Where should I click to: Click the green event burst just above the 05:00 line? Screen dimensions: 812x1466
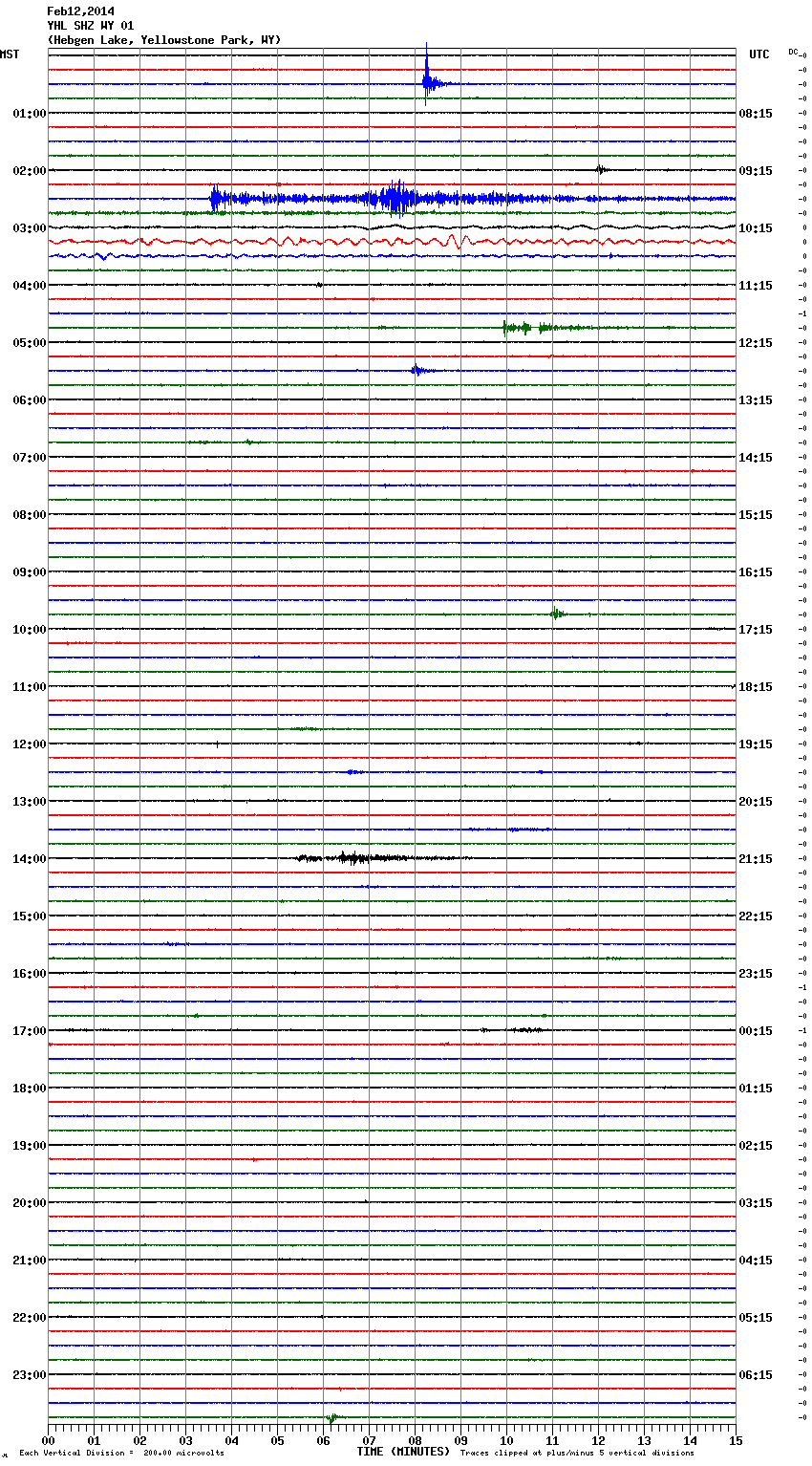click(x=521, y=328)
